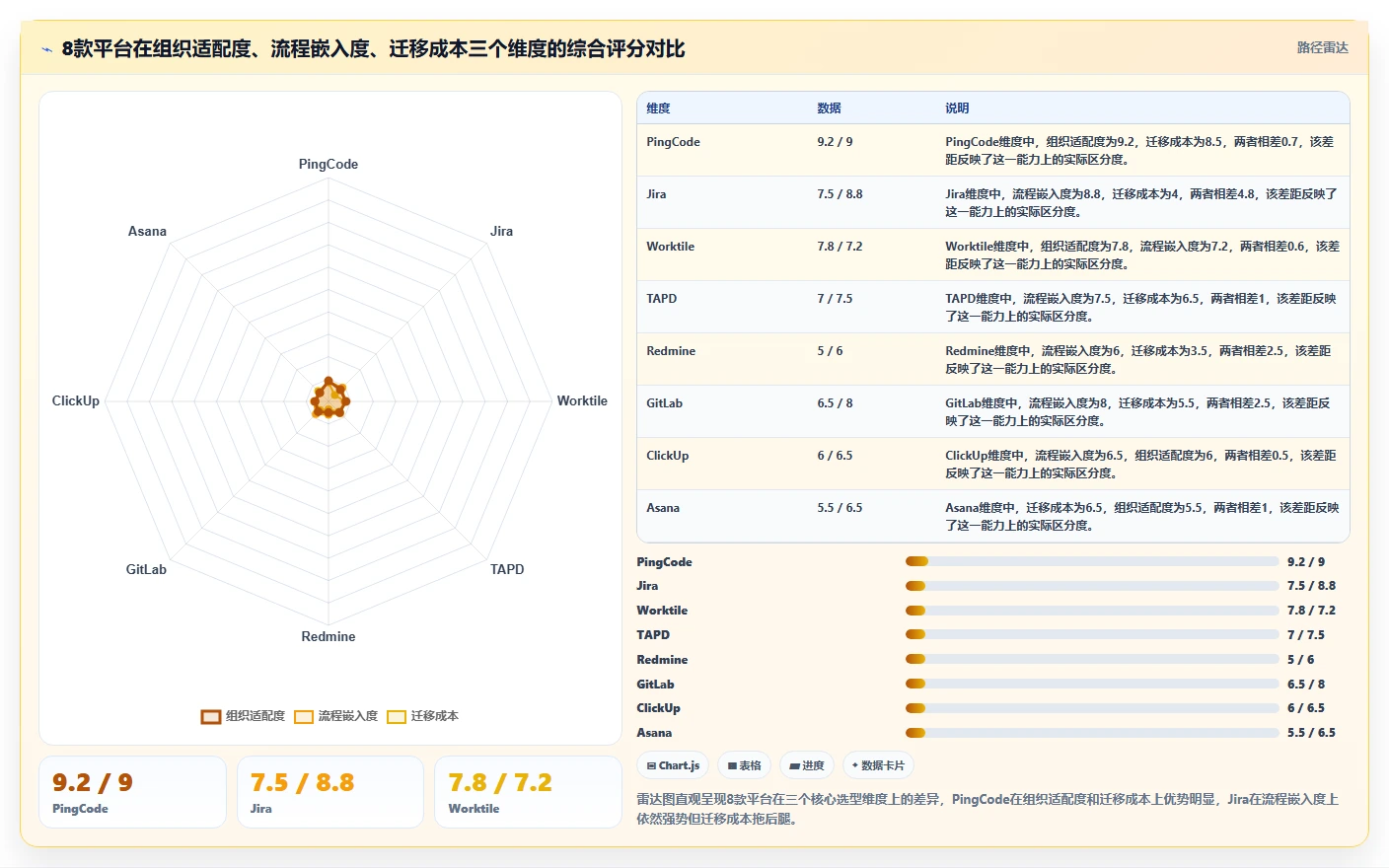Select the 进度 chip
1389x868 pixels.
pyautogui.click(x=807, y=765)
